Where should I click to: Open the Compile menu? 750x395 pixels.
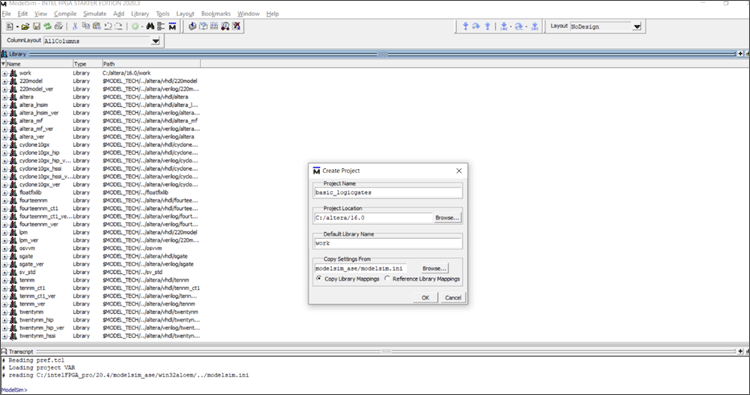[65, 14]
